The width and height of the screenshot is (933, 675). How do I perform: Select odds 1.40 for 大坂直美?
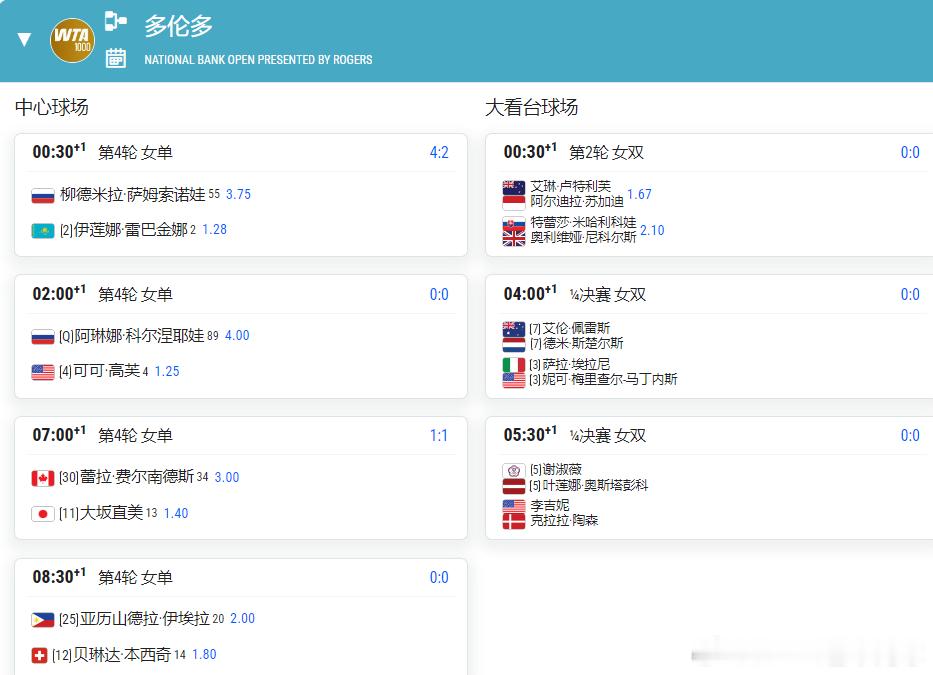pyautogui.click(x=176, y=513)
